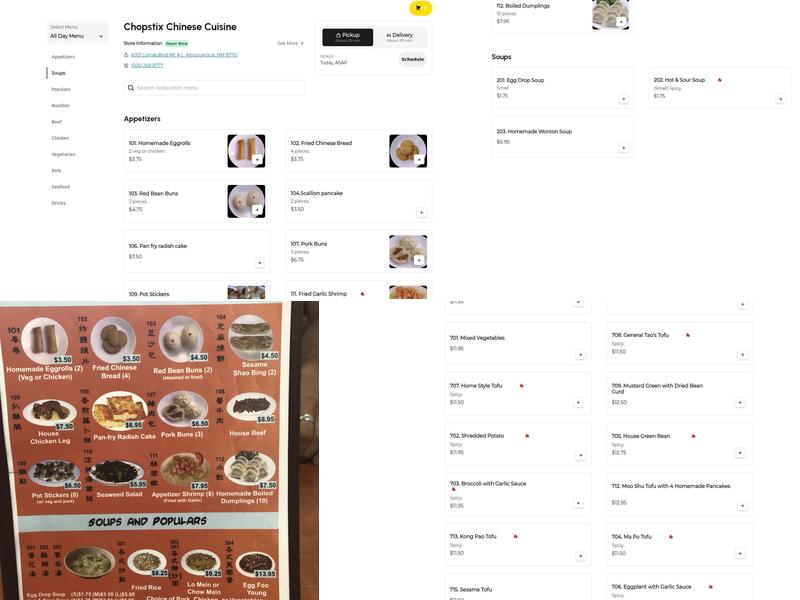Add Fried Chinese Bread with plus icon
Screen dimensions: 800x600
tap(419, 160)
